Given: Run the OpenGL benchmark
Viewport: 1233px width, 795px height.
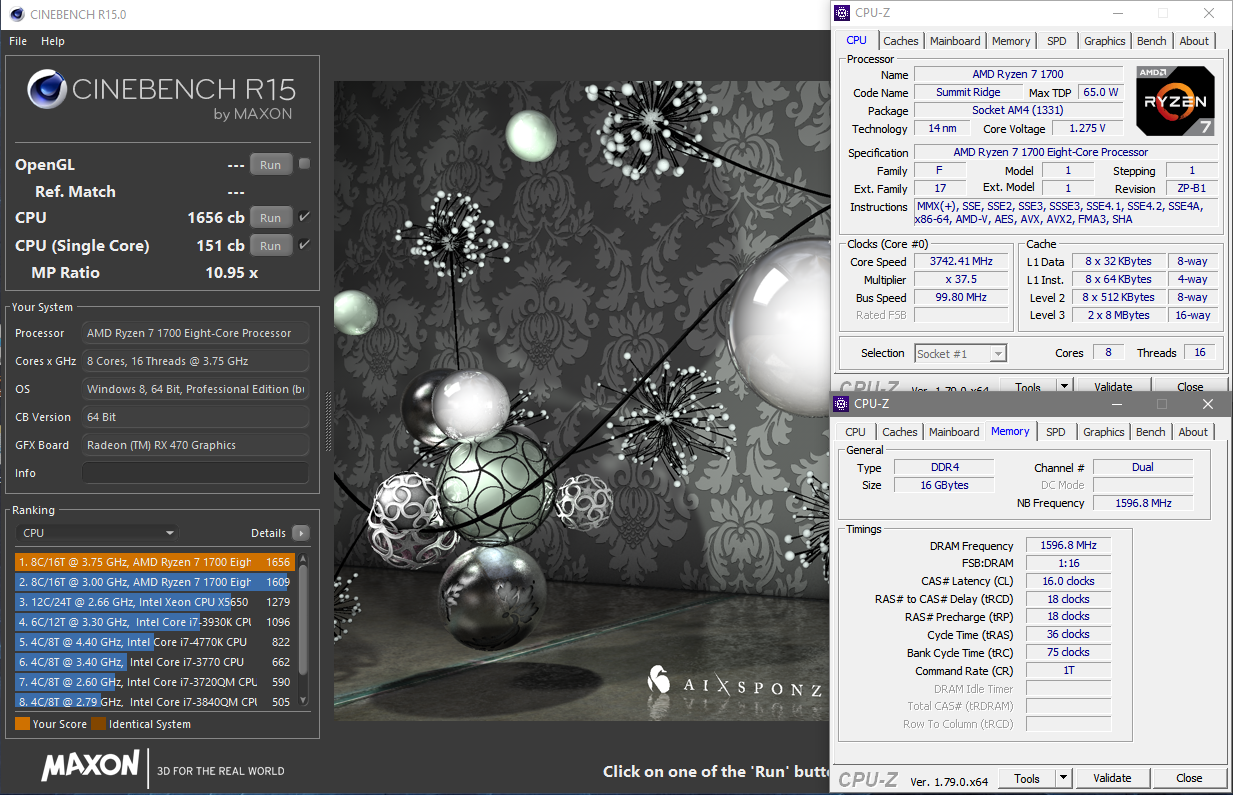Looking at the screenshot, I should 270,164.
